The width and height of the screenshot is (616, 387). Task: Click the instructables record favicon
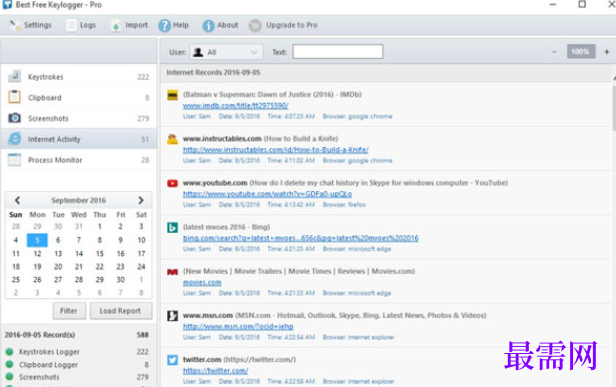(x=172, y=139)
